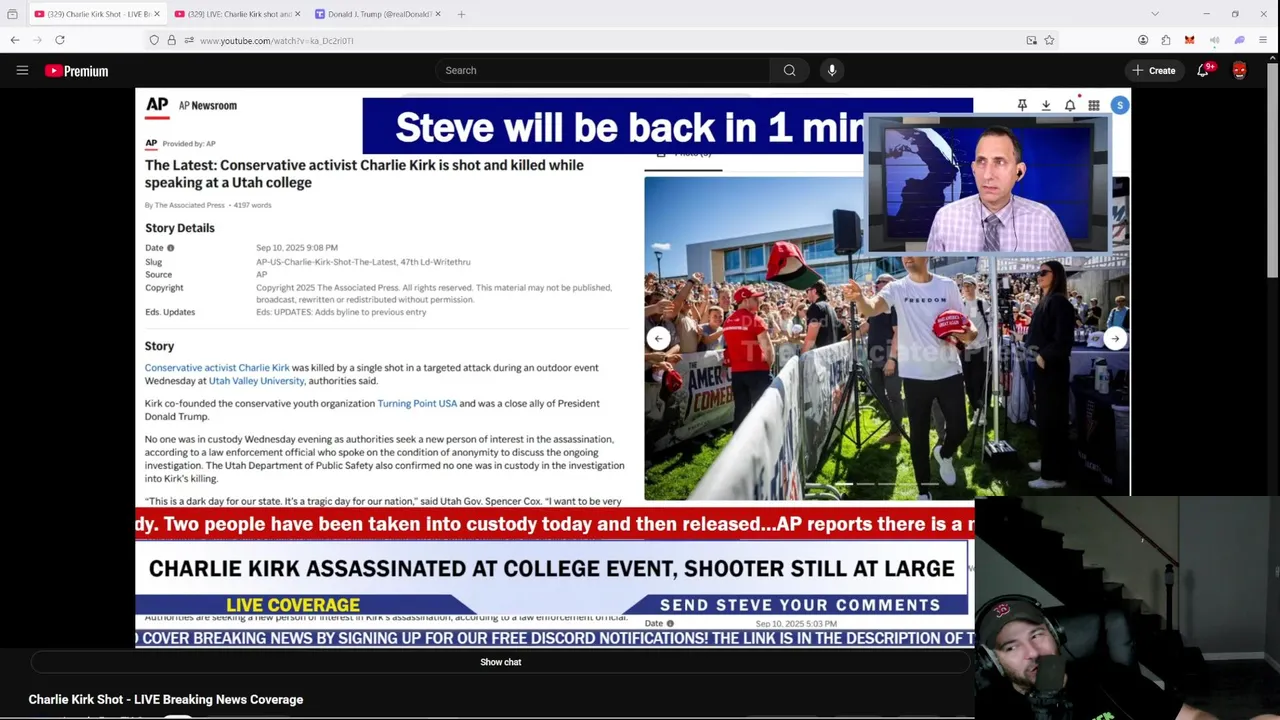Click the video title 'Charlie Kirk Shot - LIVE Breaking News Coverage'

click(166, 699)
